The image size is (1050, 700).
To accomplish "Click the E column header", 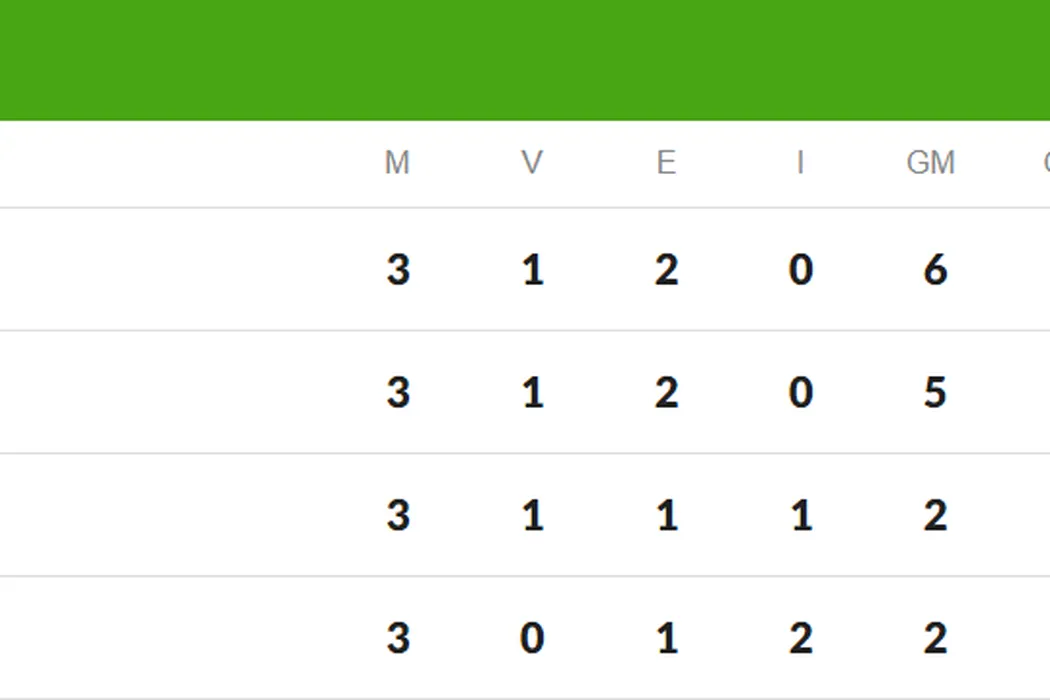I will click(x=666, y=163).
